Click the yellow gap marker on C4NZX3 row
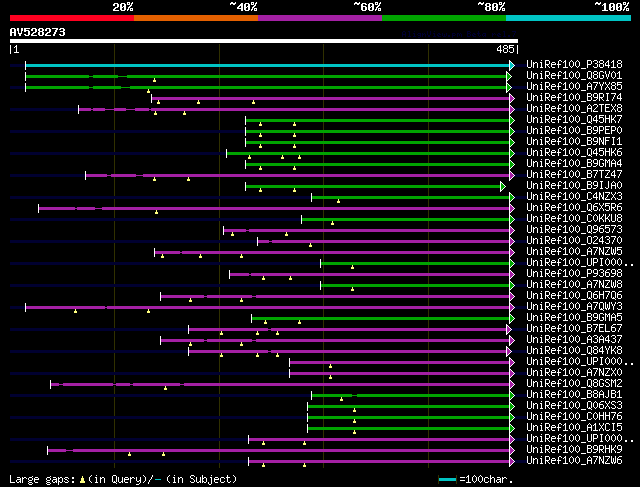This screenshot has width=640, height=487. coord(338,201)
